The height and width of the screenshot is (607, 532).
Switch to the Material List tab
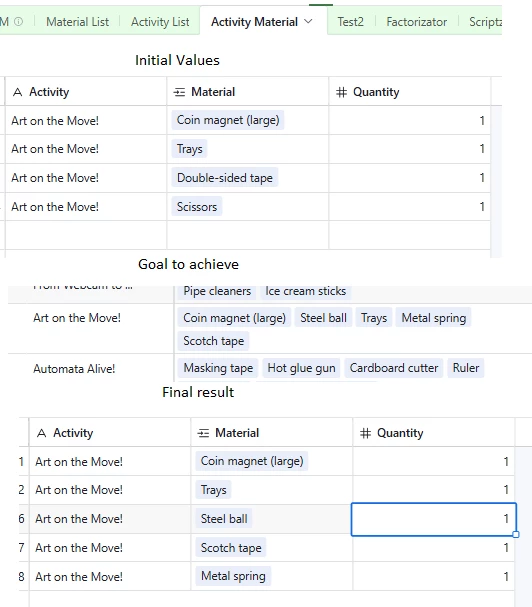(x=77, y=22)
